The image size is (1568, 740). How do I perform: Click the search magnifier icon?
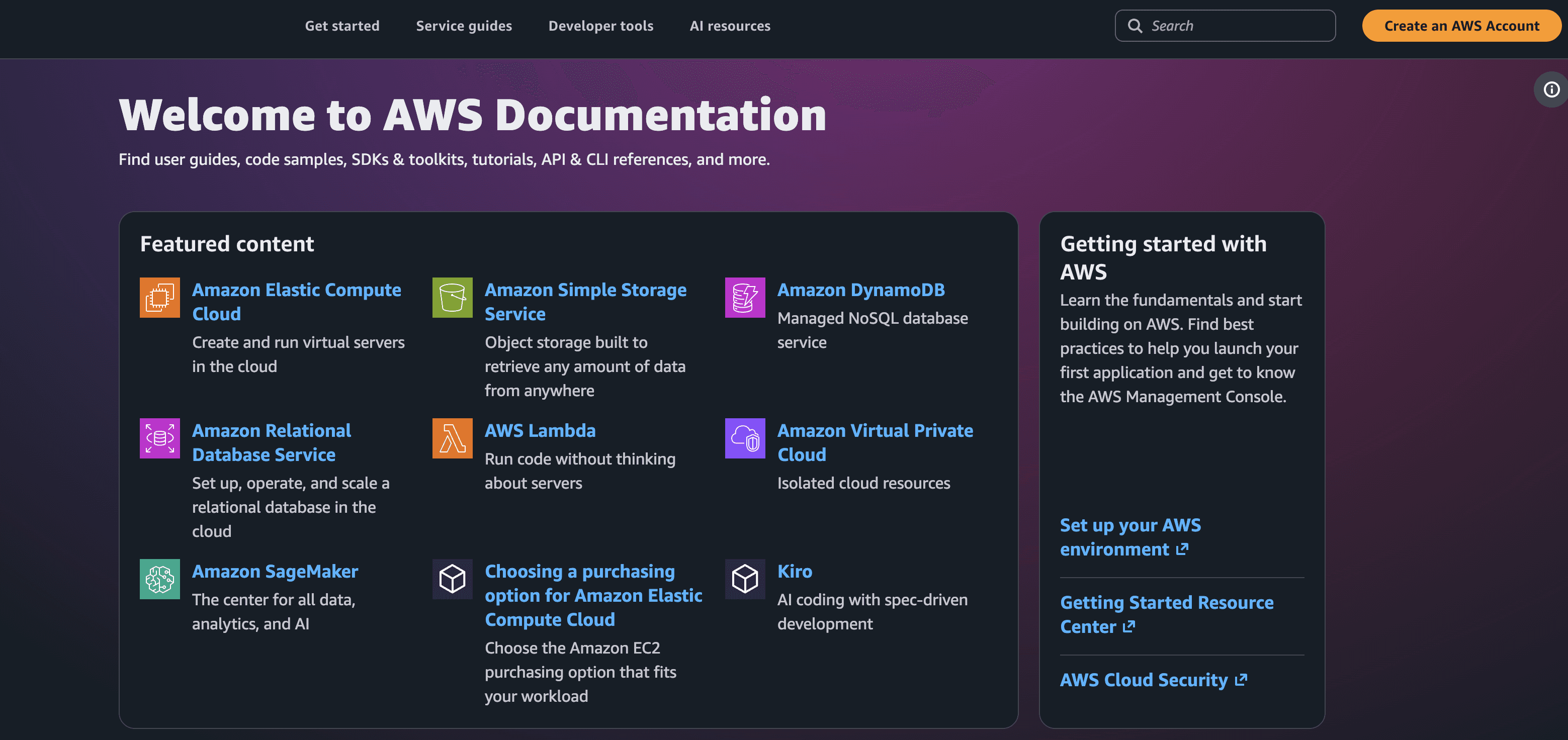tap(1135, 26)
